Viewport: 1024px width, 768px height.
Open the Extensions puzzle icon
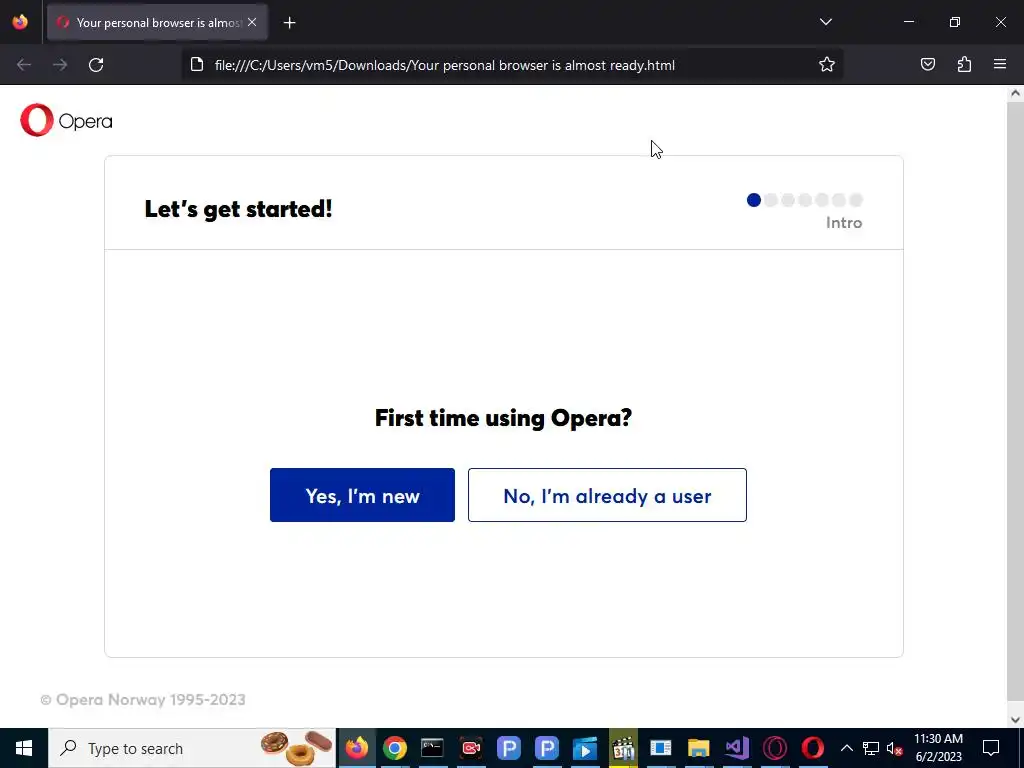click(964, 65)
